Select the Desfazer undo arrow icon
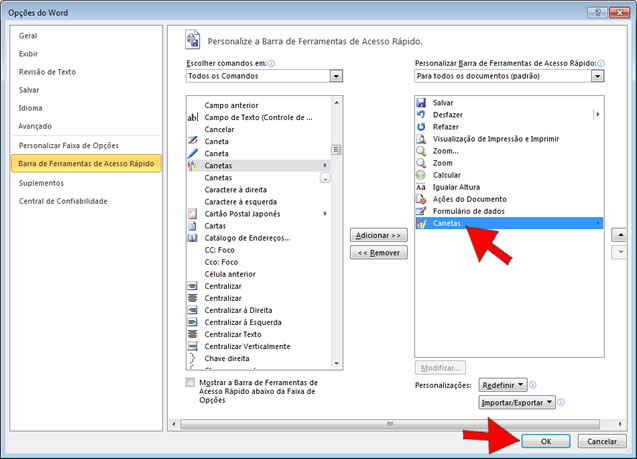Viewport: 637px width, 459px height. (x=421, y=115)
